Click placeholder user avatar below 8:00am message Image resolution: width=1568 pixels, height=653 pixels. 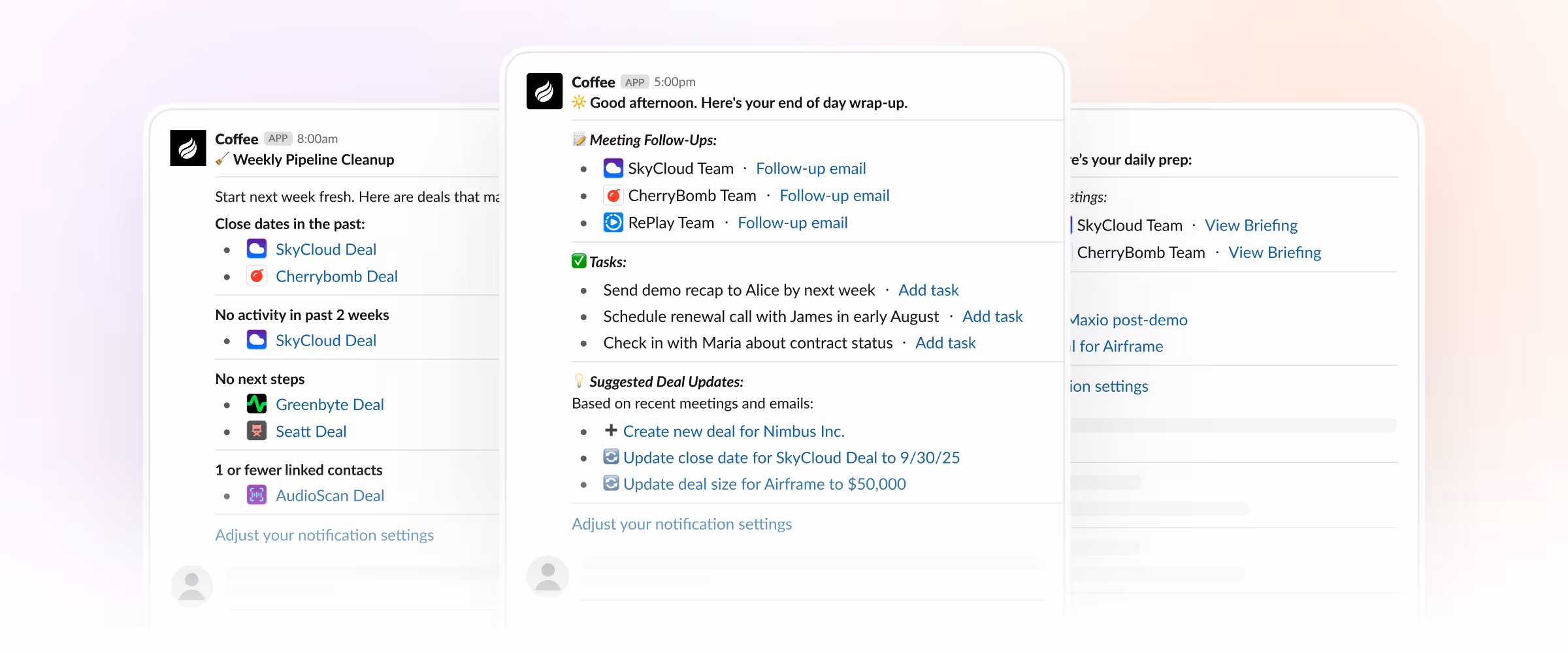click(x=191, y=586)
